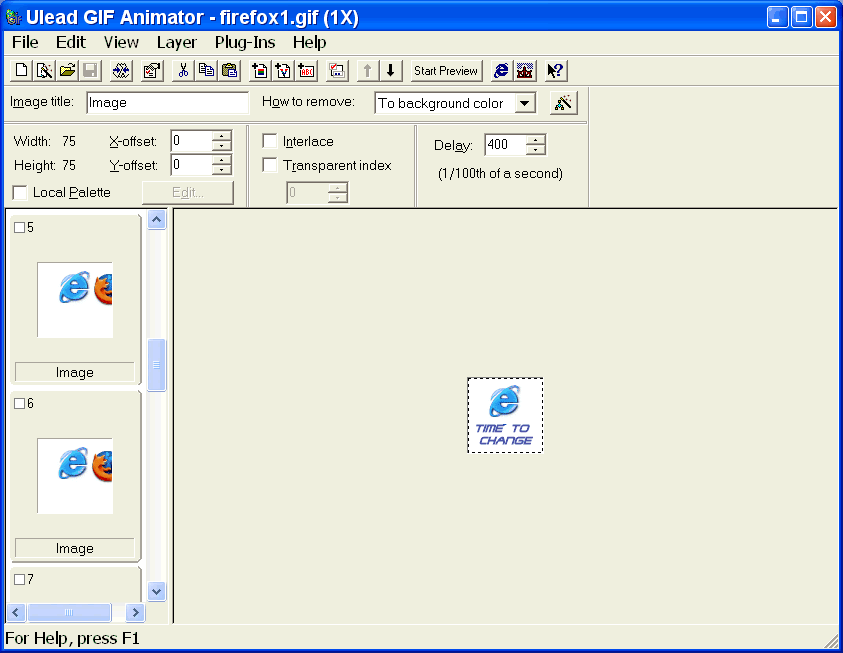Image resolution: width=843 pixels, height=653 pixels.
Task: Activate context help pointer icon
Action: 555,70
